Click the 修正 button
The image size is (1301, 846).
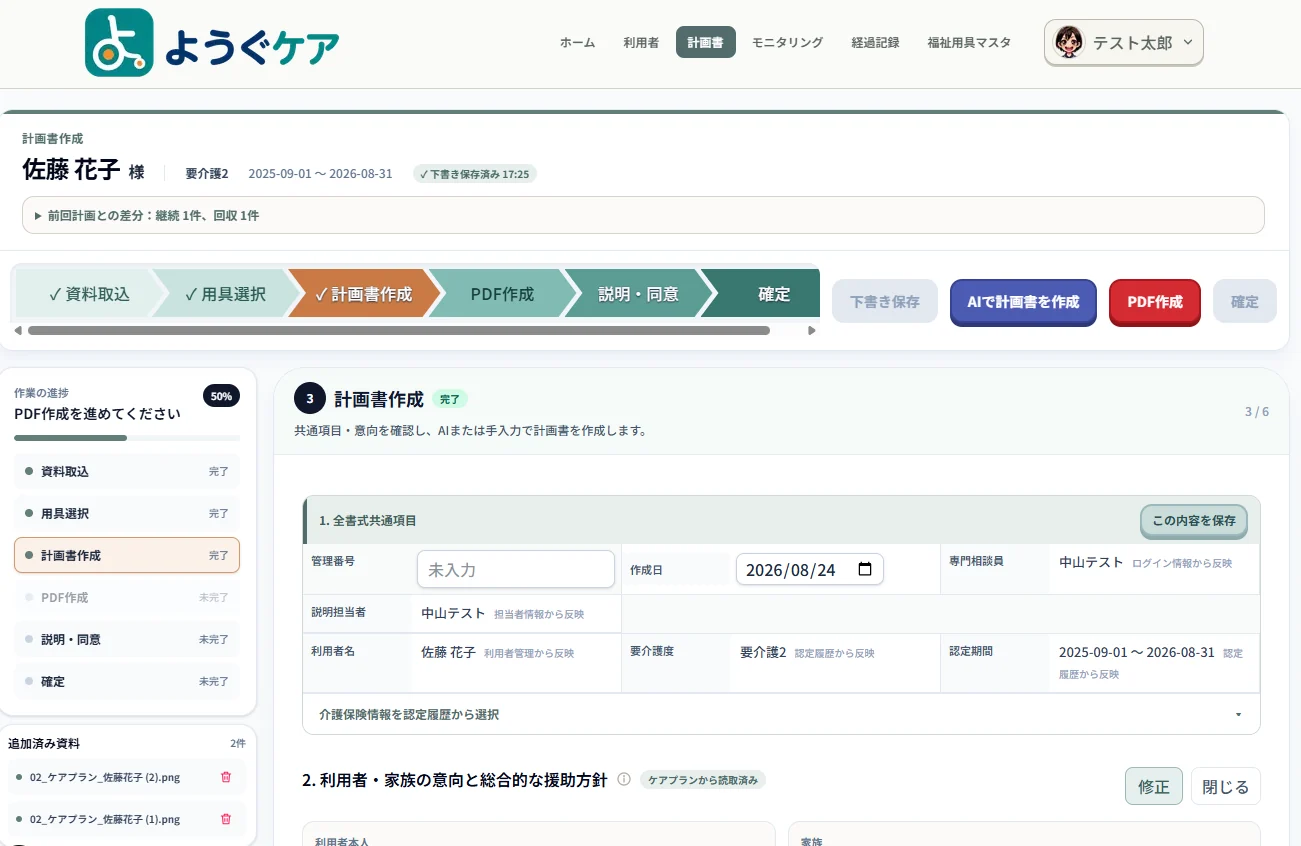(x=1154, y=786)
